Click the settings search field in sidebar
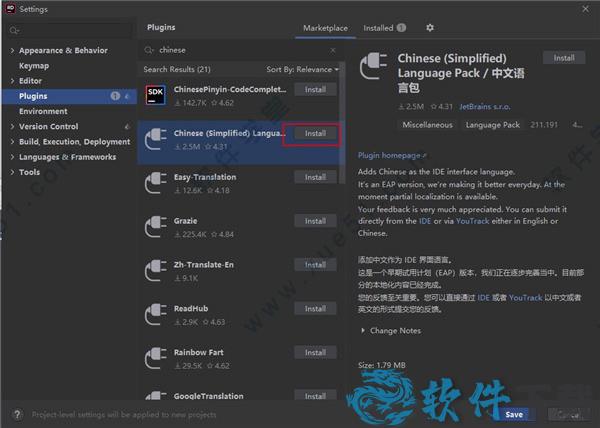 [70, 31]
